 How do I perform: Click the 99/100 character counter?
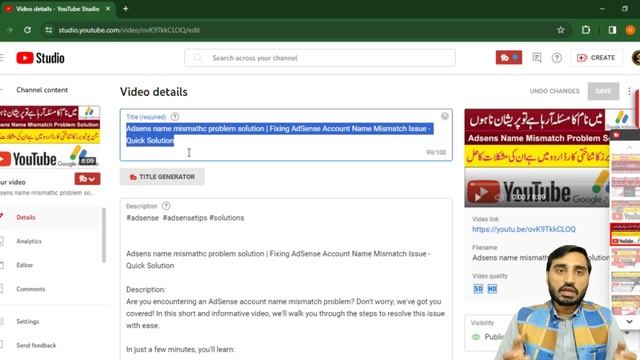pos(436,152)
